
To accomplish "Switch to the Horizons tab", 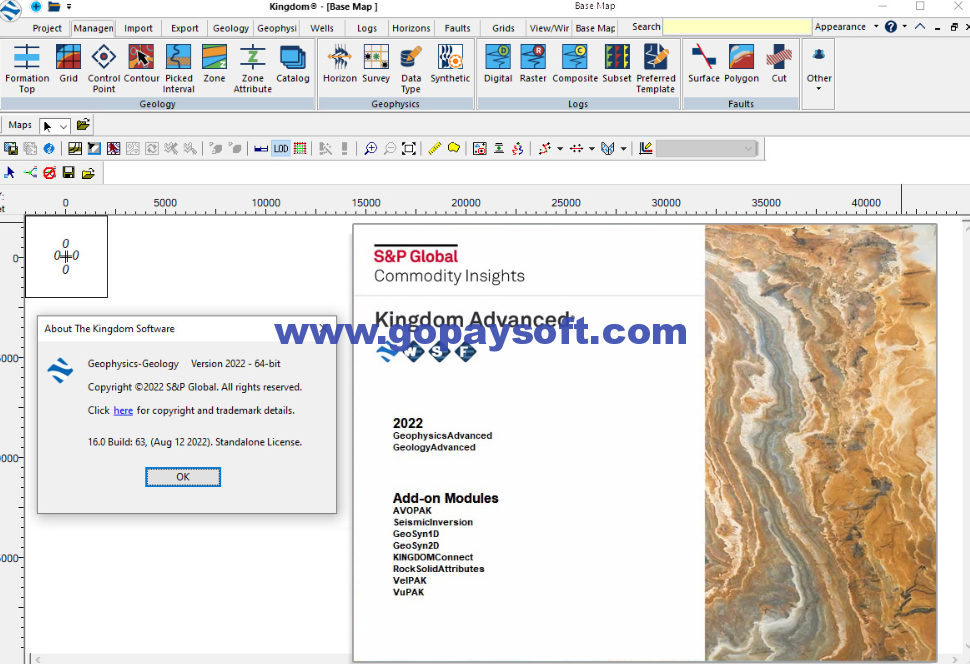I will click(411, 28).
